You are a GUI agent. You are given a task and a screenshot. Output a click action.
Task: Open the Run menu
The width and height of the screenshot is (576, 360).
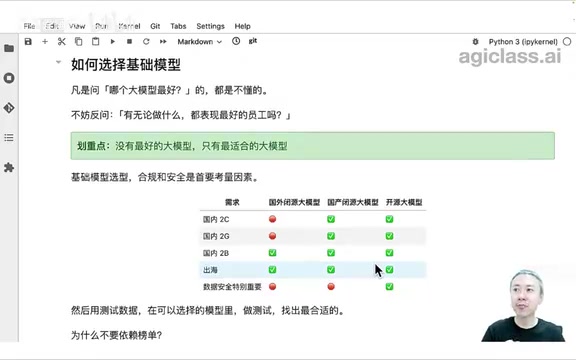click(101, 26)
